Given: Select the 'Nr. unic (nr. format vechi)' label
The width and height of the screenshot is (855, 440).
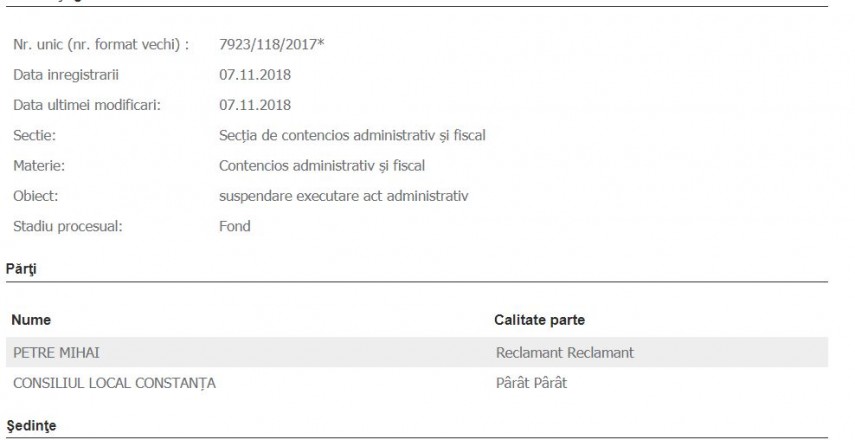Looking at the screenshot, I should (x=101, y=45).
